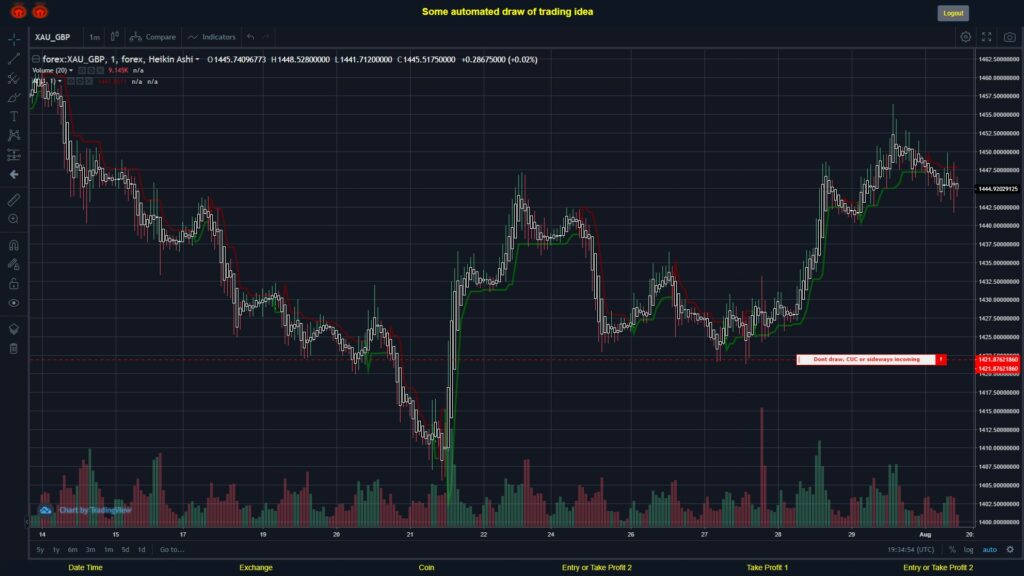
Task: Click the Take Profit 1 column header
Action: click(767, 568)
